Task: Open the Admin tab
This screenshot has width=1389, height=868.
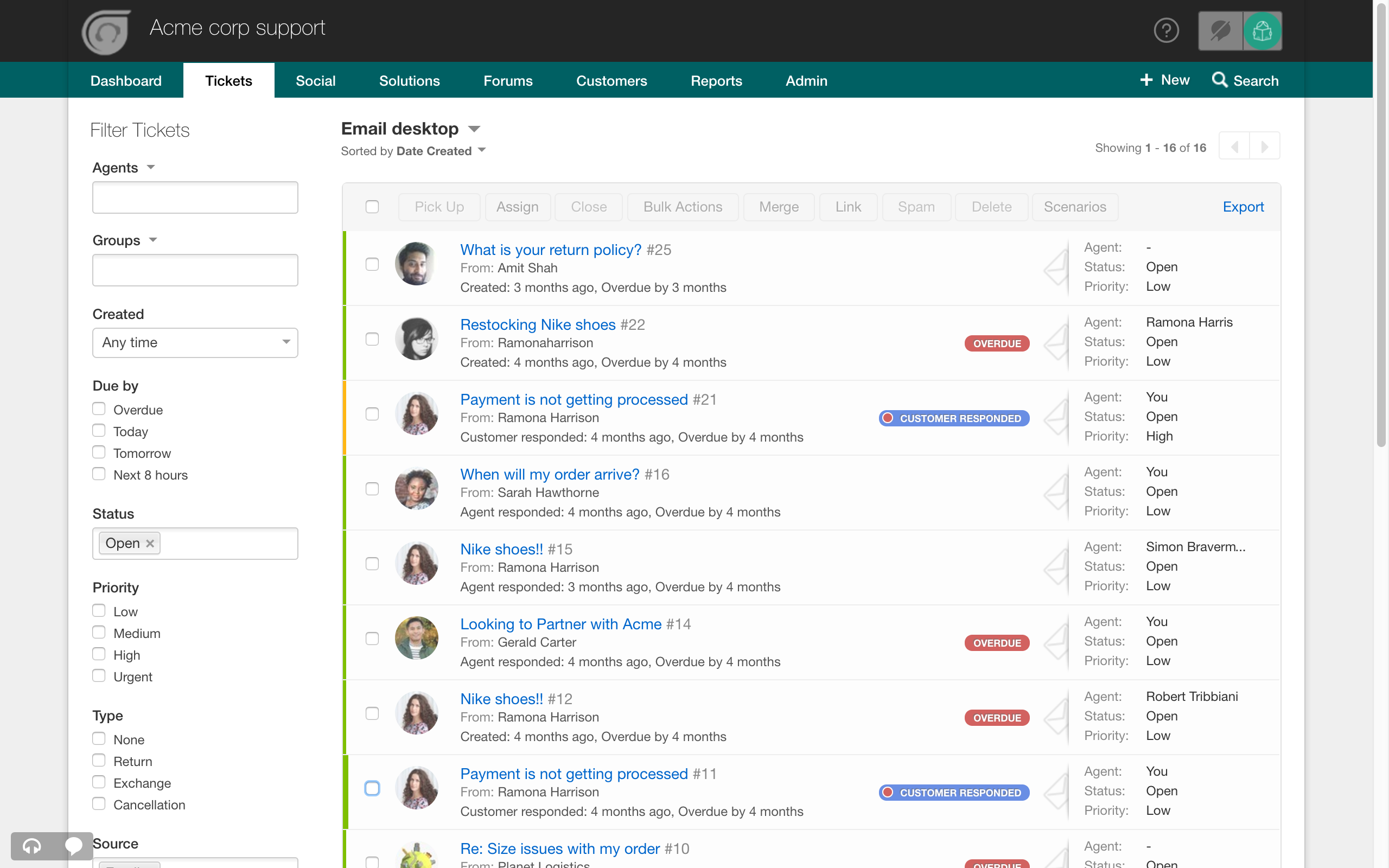Action: point(806,80)
